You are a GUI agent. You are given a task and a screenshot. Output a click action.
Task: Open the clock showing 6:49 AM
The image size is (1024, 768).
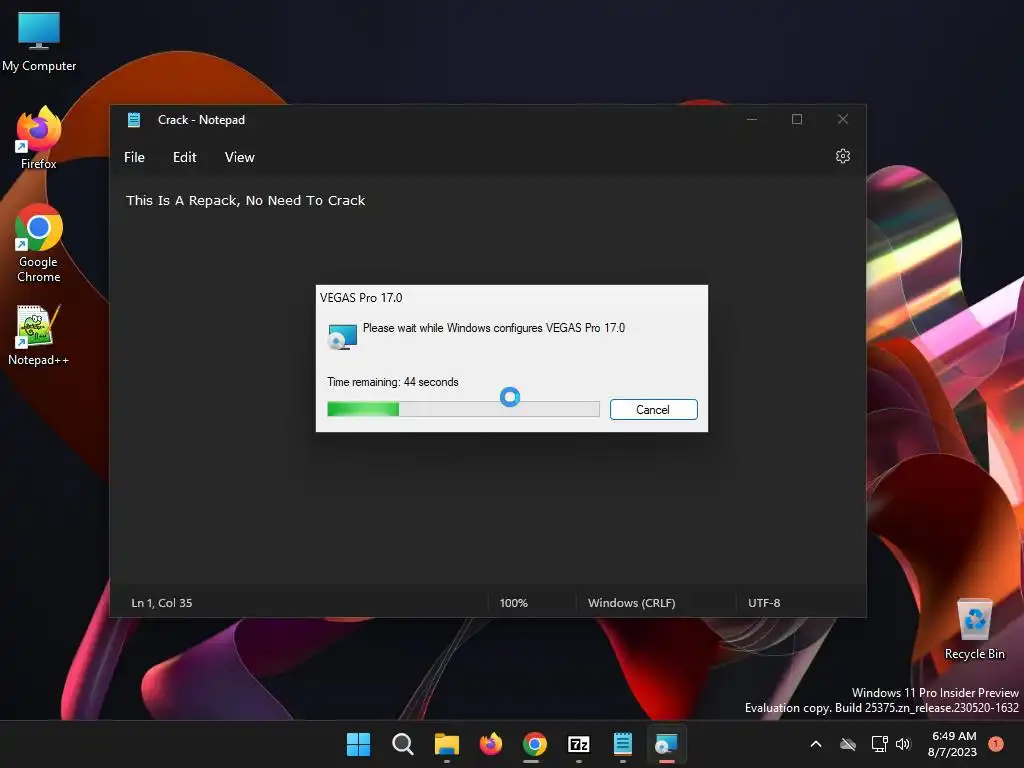pos(952,744)
